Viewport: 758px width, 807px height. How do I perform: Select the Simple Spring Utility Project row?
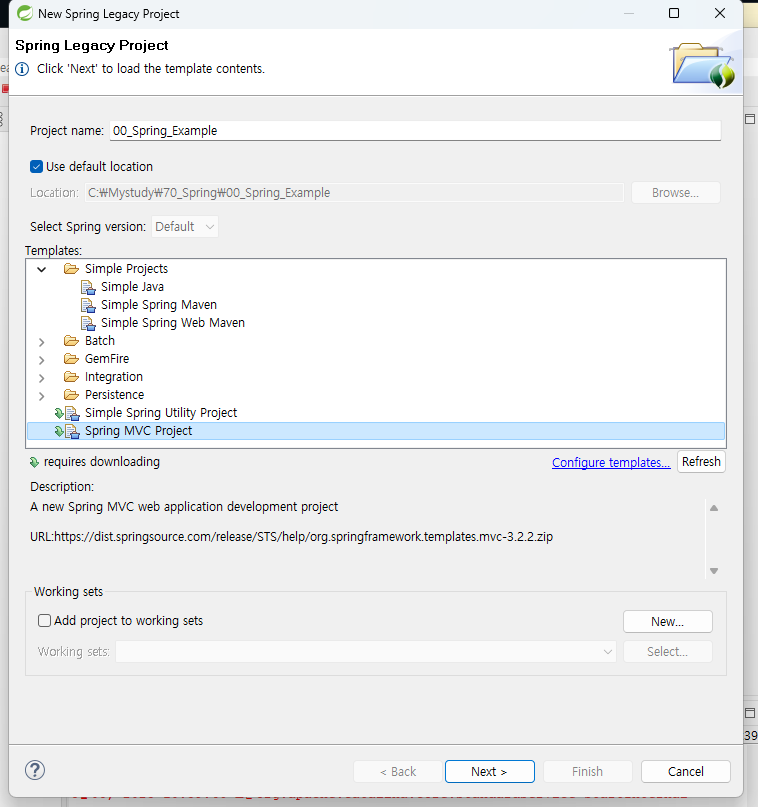(x=161, y=413)
